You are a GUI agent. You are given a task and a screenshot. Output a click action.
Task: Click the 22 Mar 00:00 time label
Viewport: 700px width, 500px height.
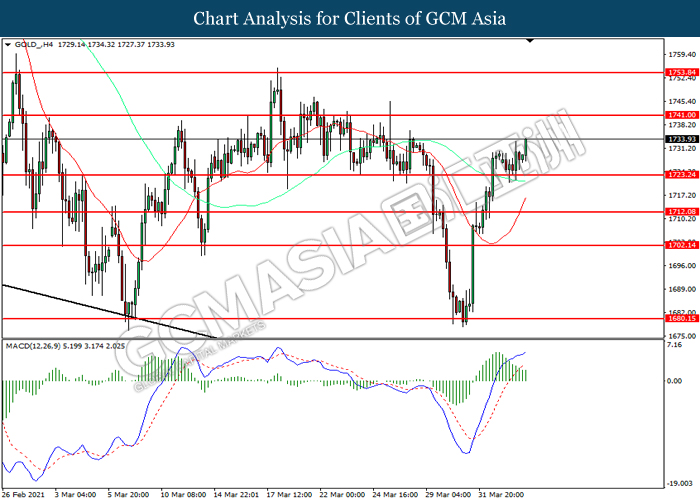coord(342,495)
